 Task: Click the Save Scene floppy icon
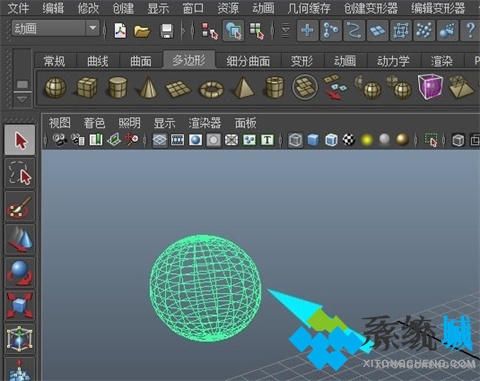(166, 31)
